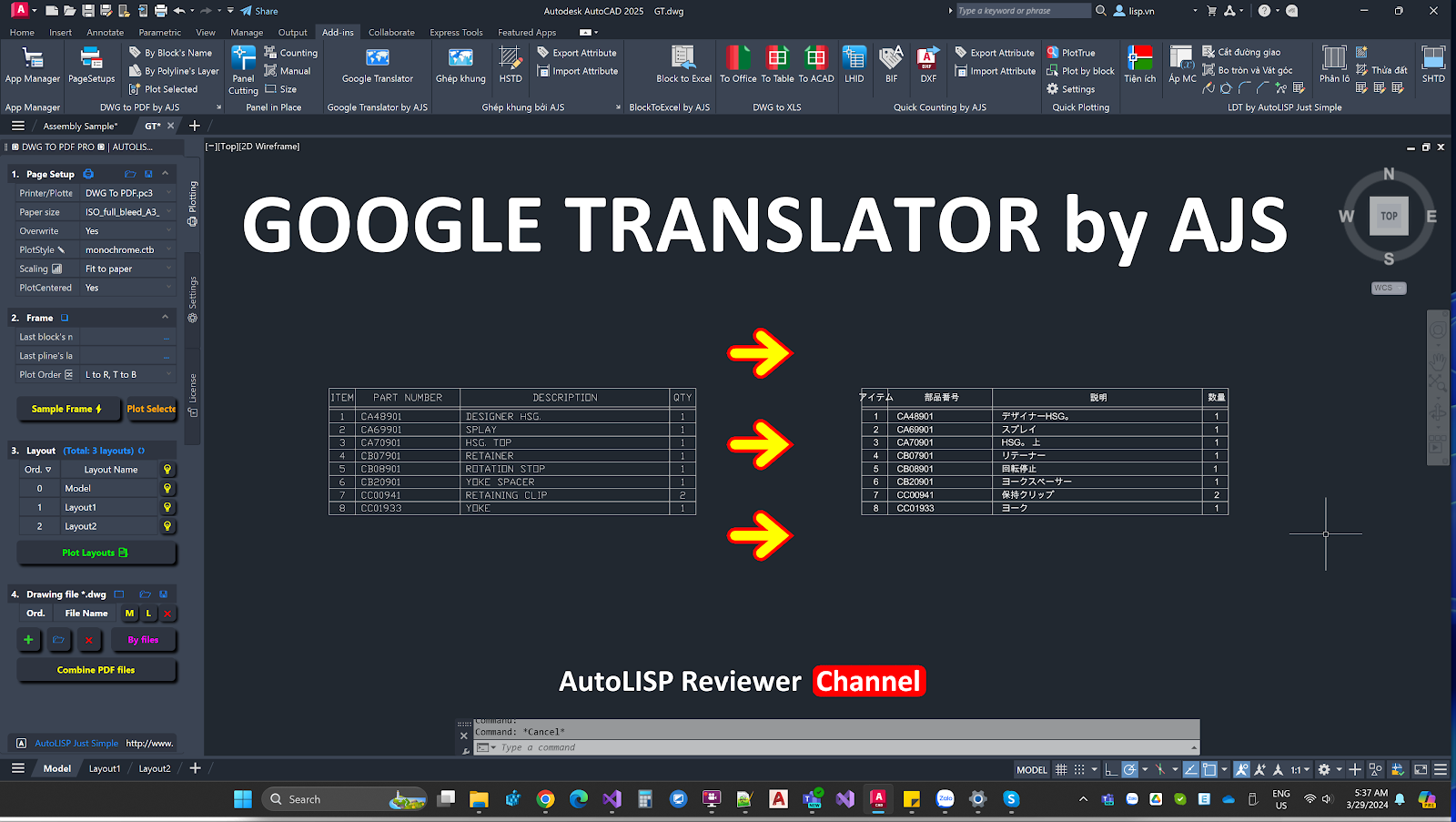Open the Quick Plotting Settings gear
Screen dimensions: 1456x822
click(1071, 89)
